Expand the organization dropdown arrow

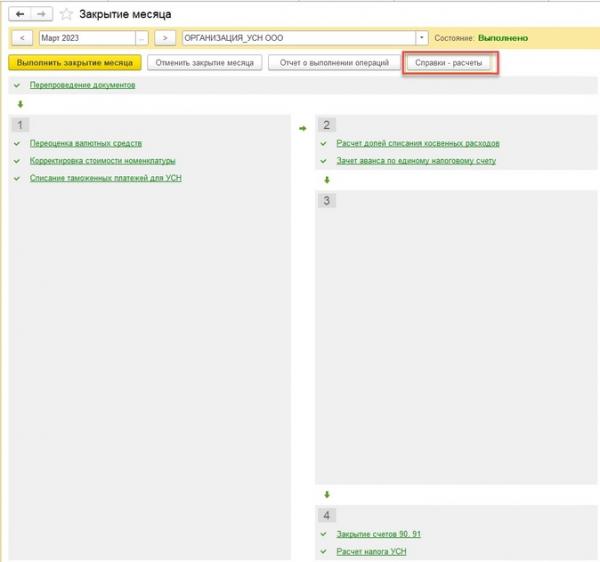pos(422,38)
